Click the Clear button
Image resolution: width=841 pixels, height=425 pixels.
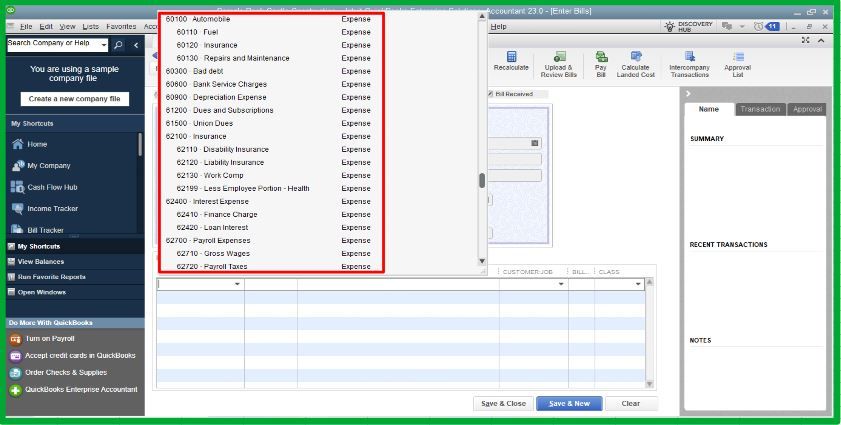631,404
